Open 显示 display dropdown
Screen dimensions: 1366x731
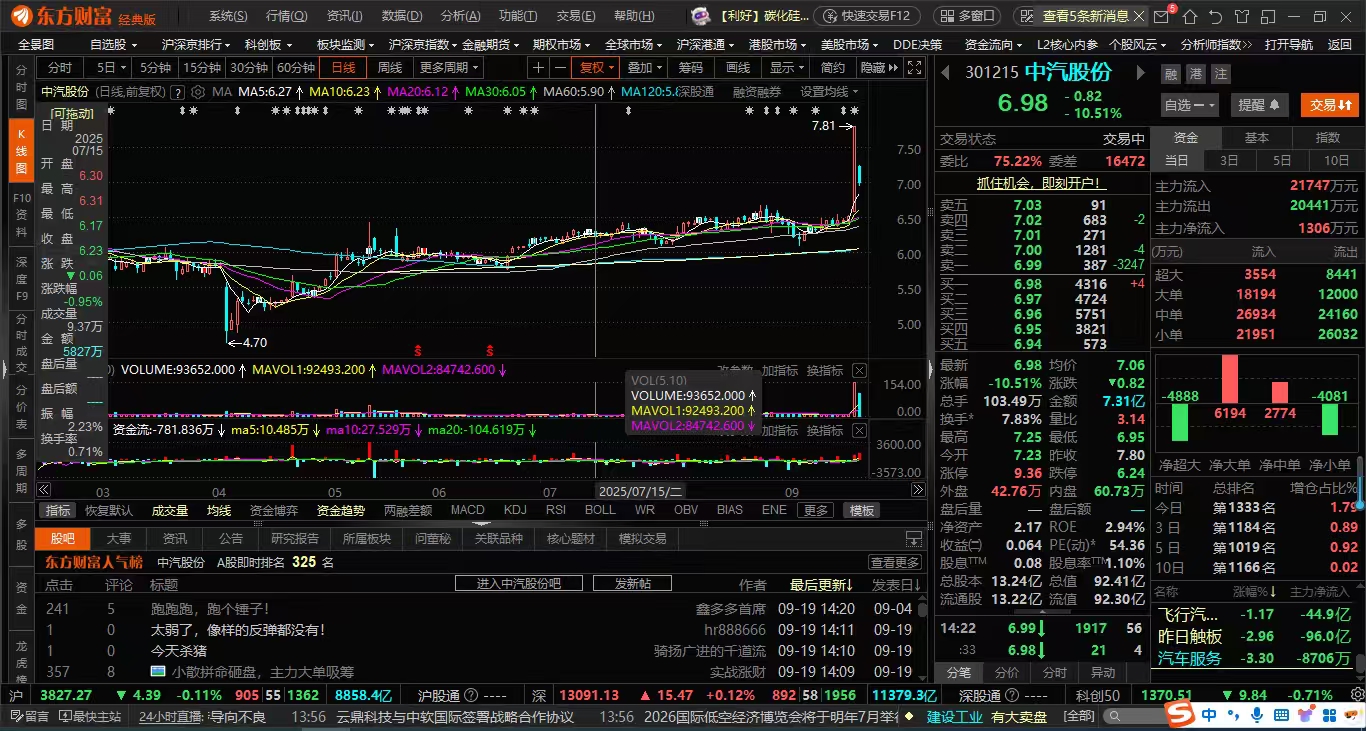point(787,67)
